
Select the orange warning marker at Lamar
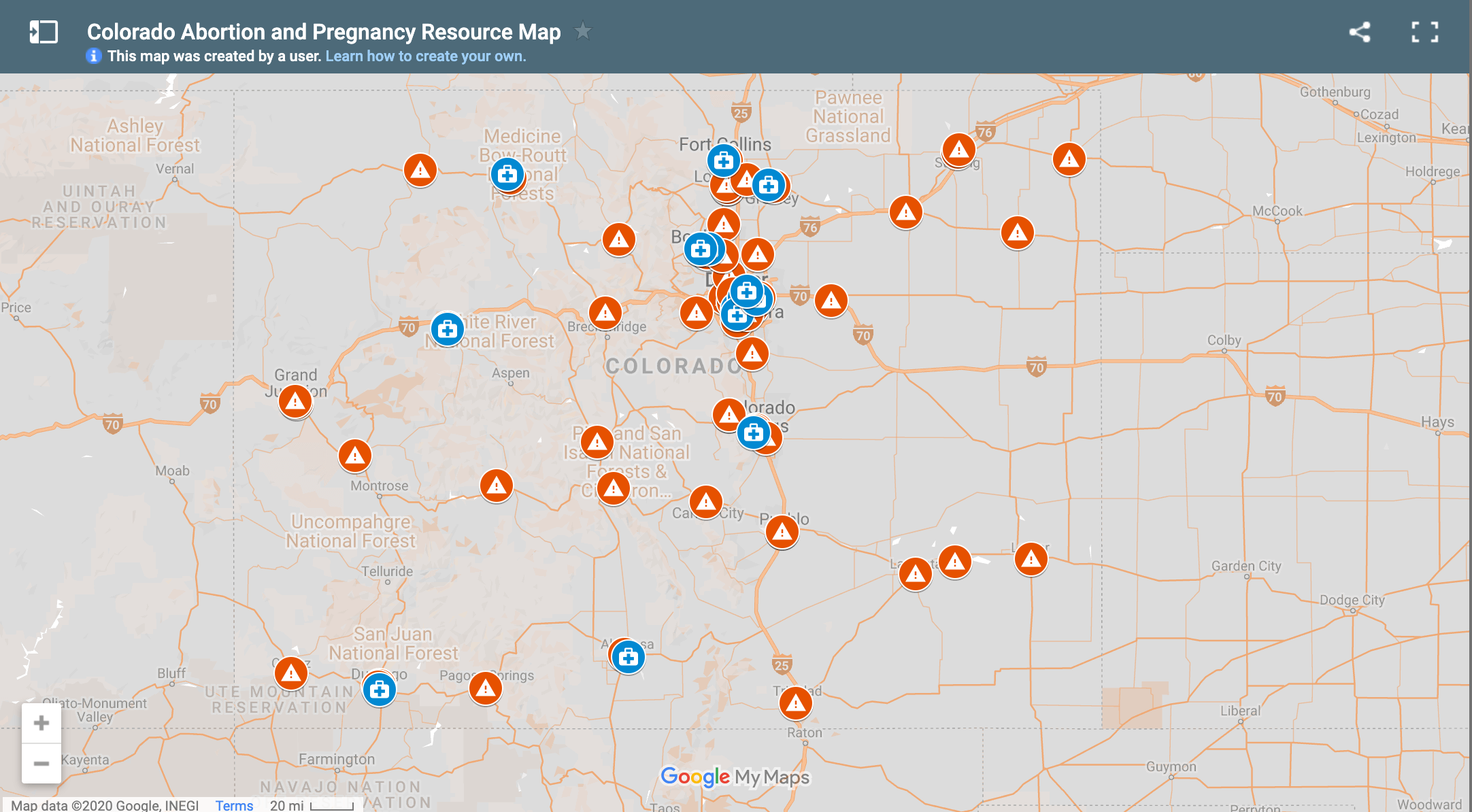point(1031,559)
